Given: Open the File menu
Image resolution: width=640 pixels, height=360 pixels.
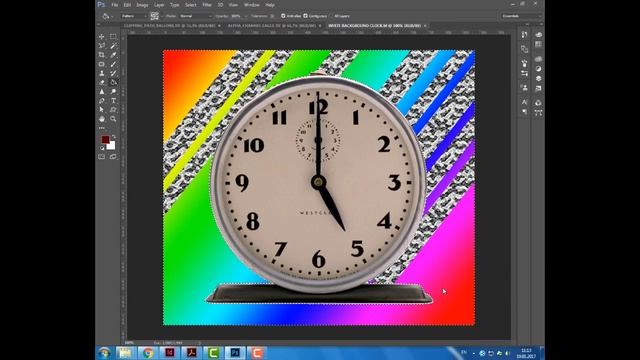Looking at the screenshot, I should click(115, 5).
